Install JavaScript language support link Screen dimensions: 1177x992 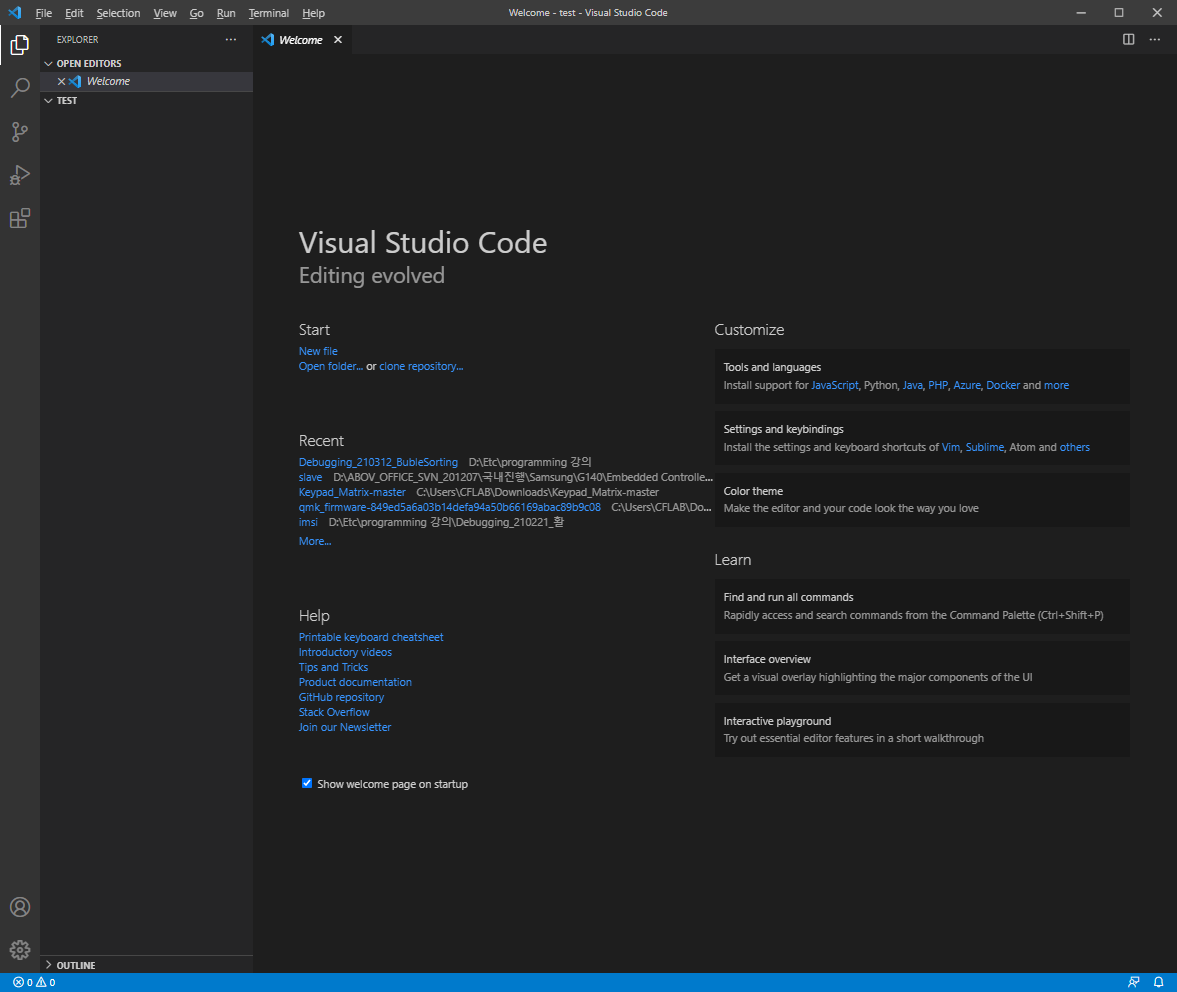835,385
